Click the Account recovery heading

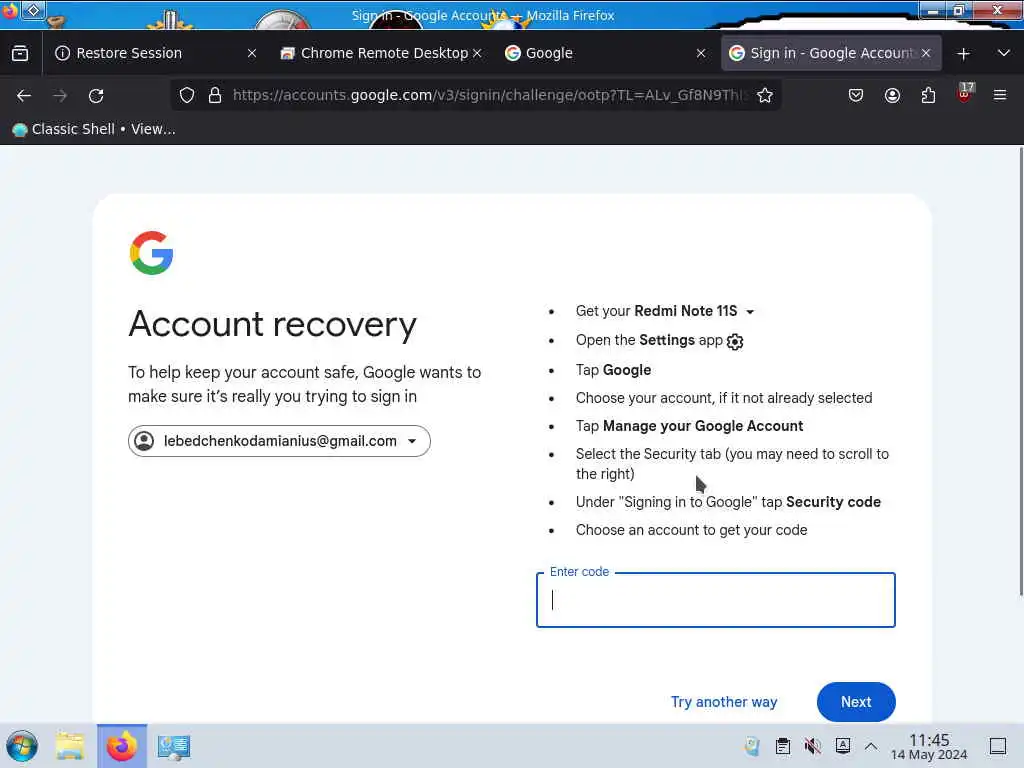(x=273, y=325)
